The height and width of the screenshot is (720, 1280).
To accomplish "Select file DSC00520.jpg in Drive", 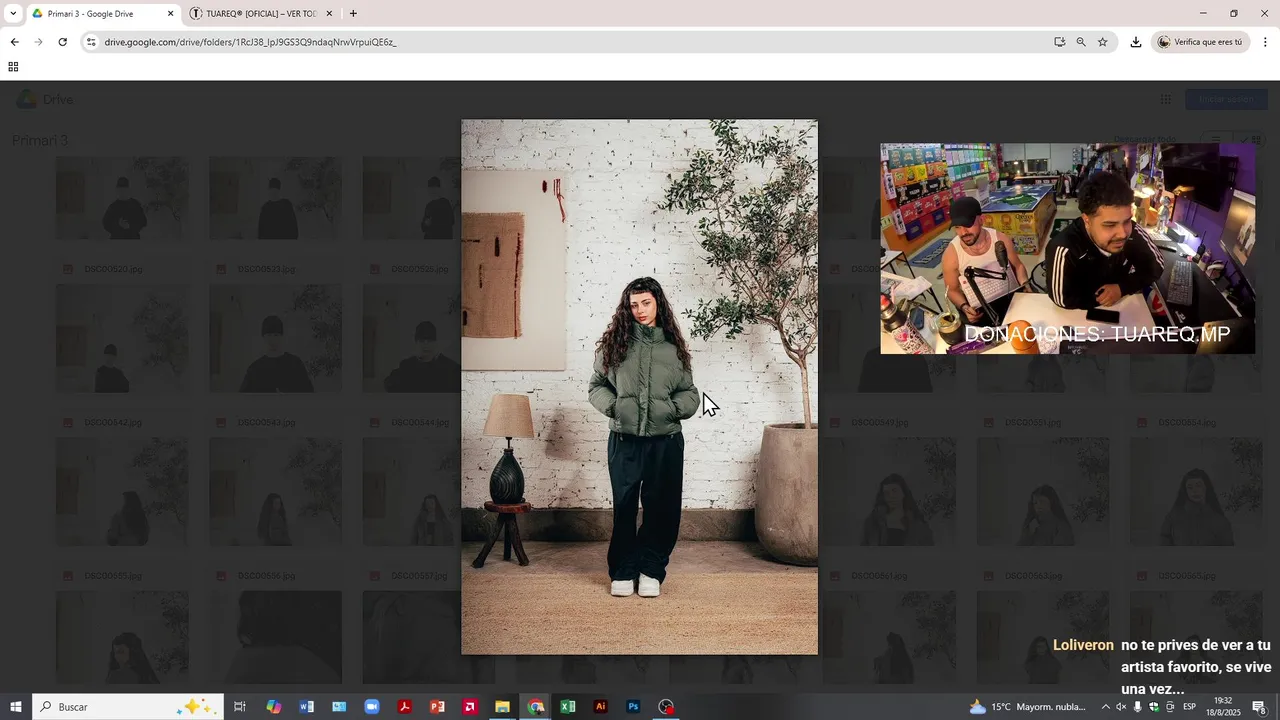I will tap(112, 269).
